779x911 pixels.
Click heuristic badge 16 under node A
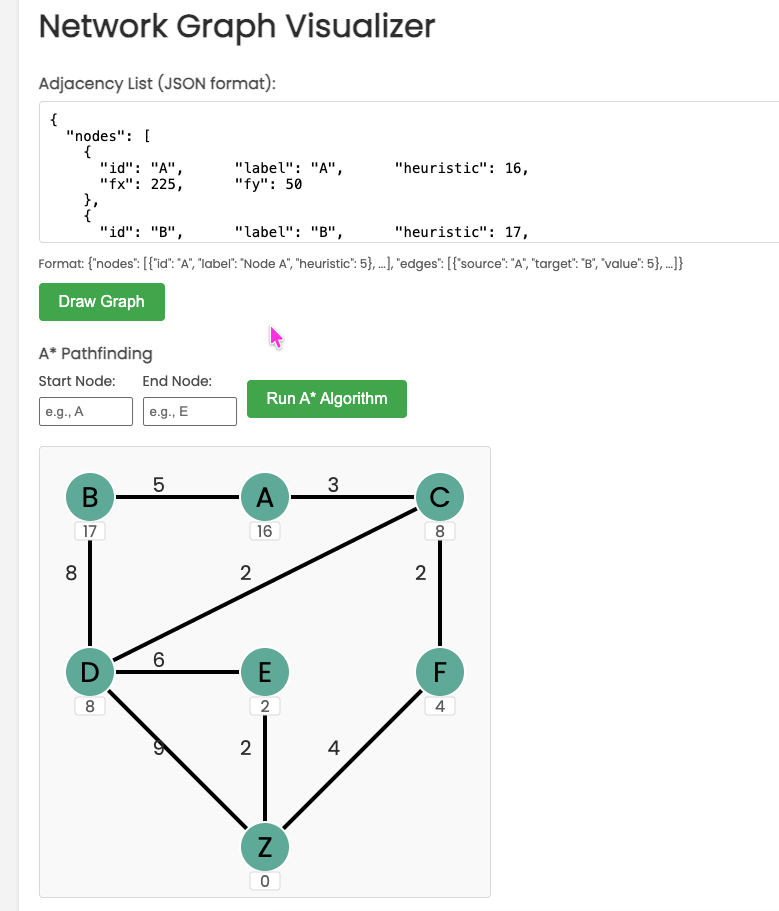[265, 532]
